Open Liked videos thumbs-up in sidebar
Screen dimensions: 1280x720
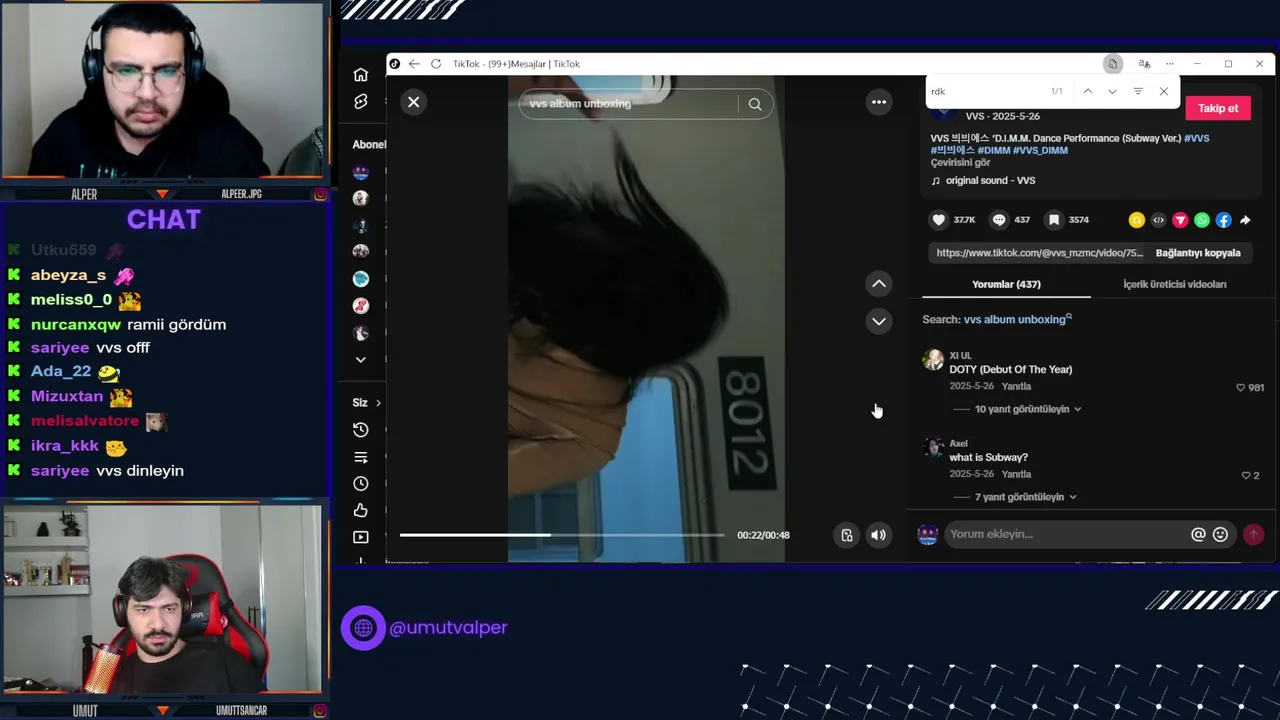pyautogui.click(x=361, y=511)
